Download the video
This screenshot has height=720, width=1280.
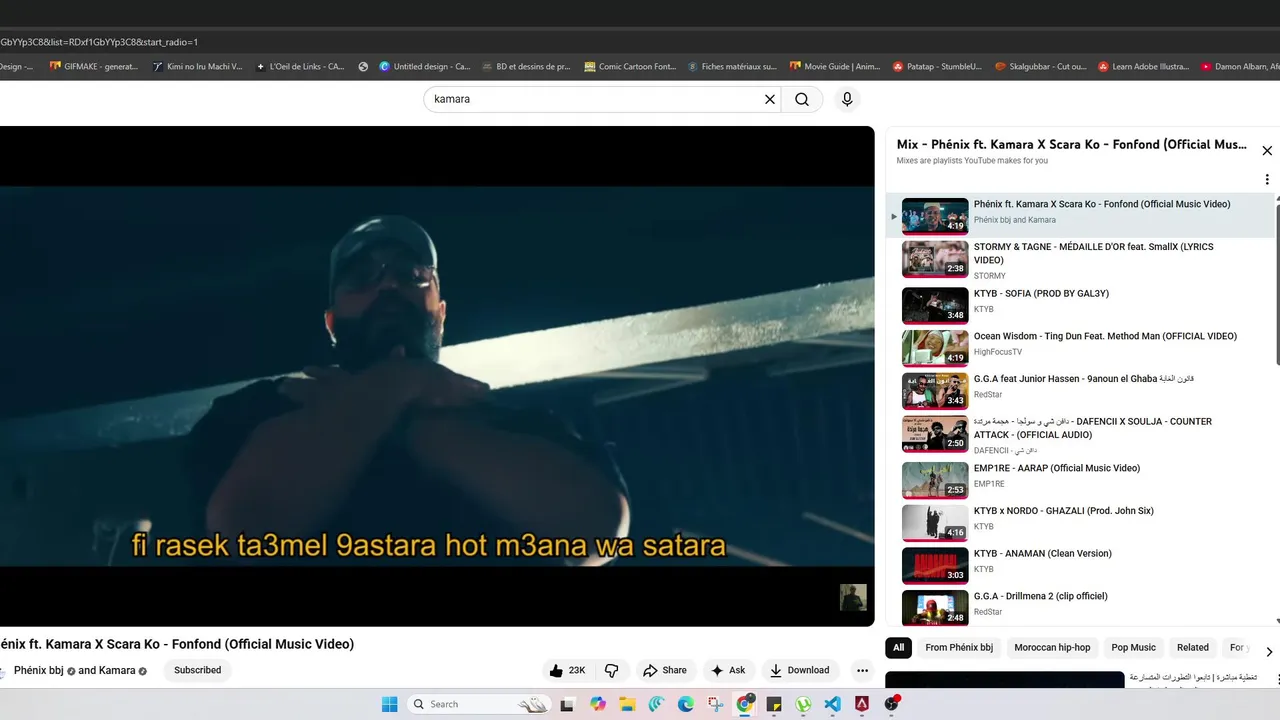799,670
